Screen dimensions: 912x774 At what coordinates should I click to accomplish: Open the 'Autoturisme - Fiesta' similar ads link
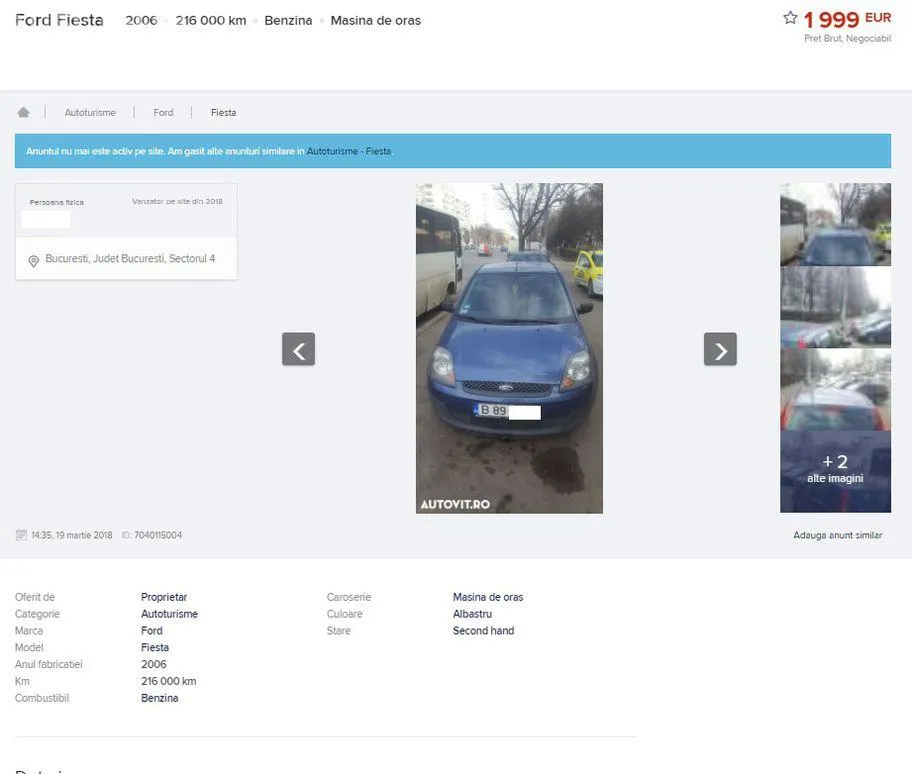[349, 151]
